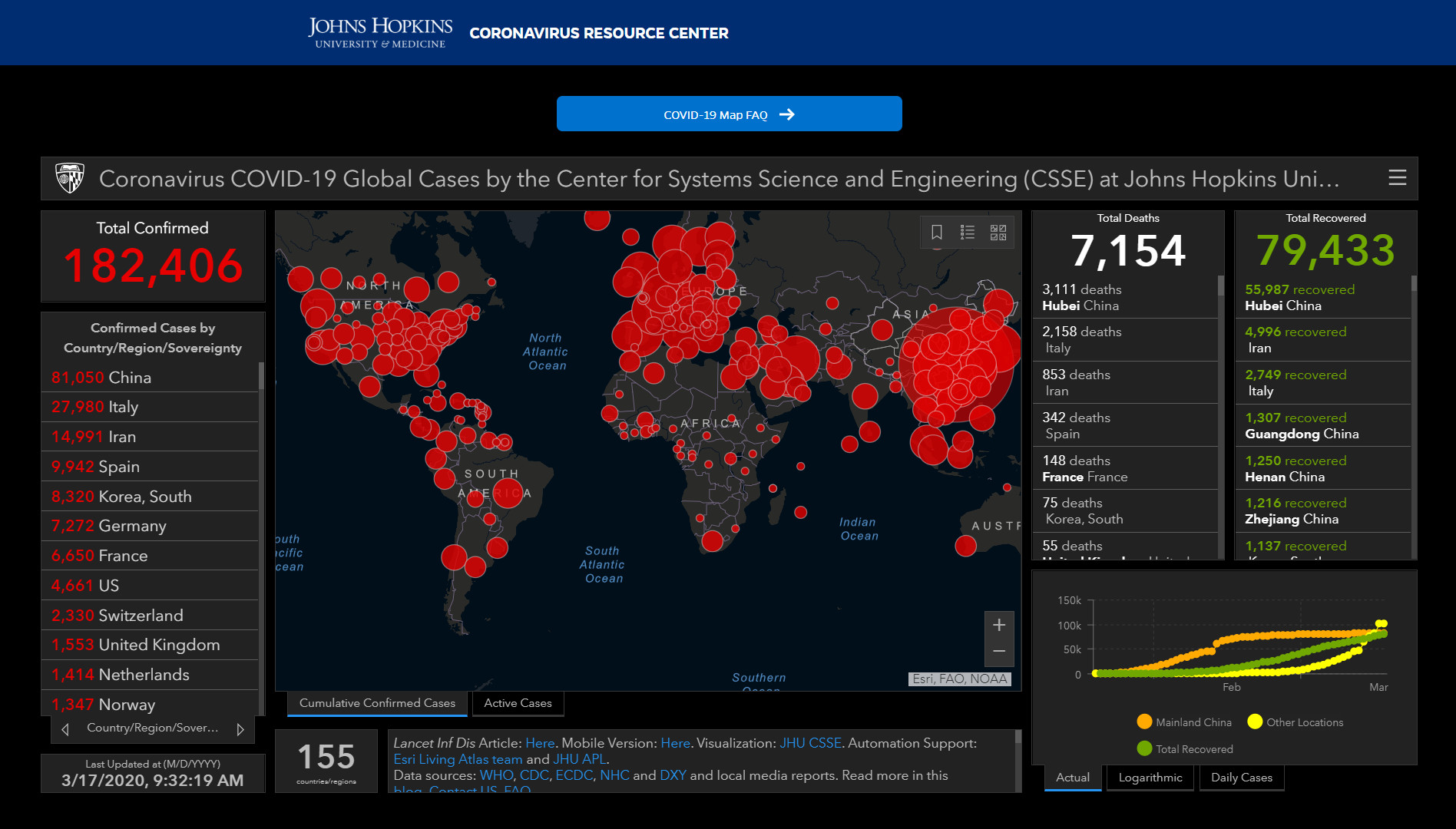Select the Logarithmic chart tab
This screenshot has width=1456, height=829.
pos(1150,778)
